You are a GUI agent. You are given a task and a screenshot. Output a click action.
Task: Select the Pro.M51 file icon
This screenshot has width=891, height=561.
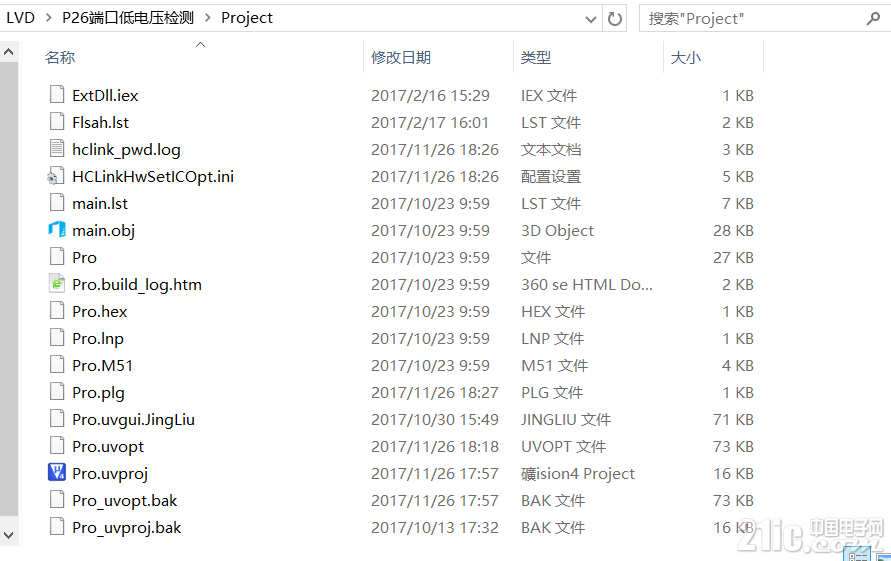click(x=57, y=365)
